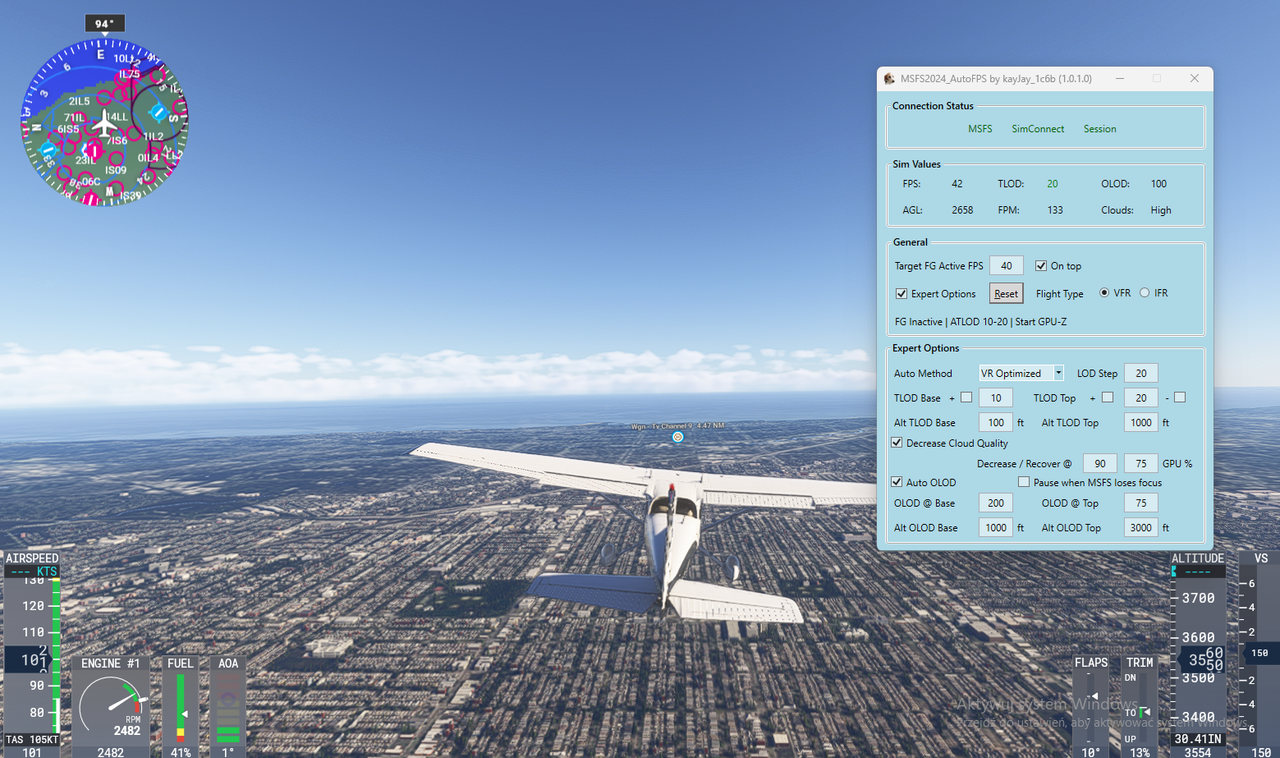Enable Pause when MSFS loses focus
1280x758 pixels.
(x=1024, y=482)
